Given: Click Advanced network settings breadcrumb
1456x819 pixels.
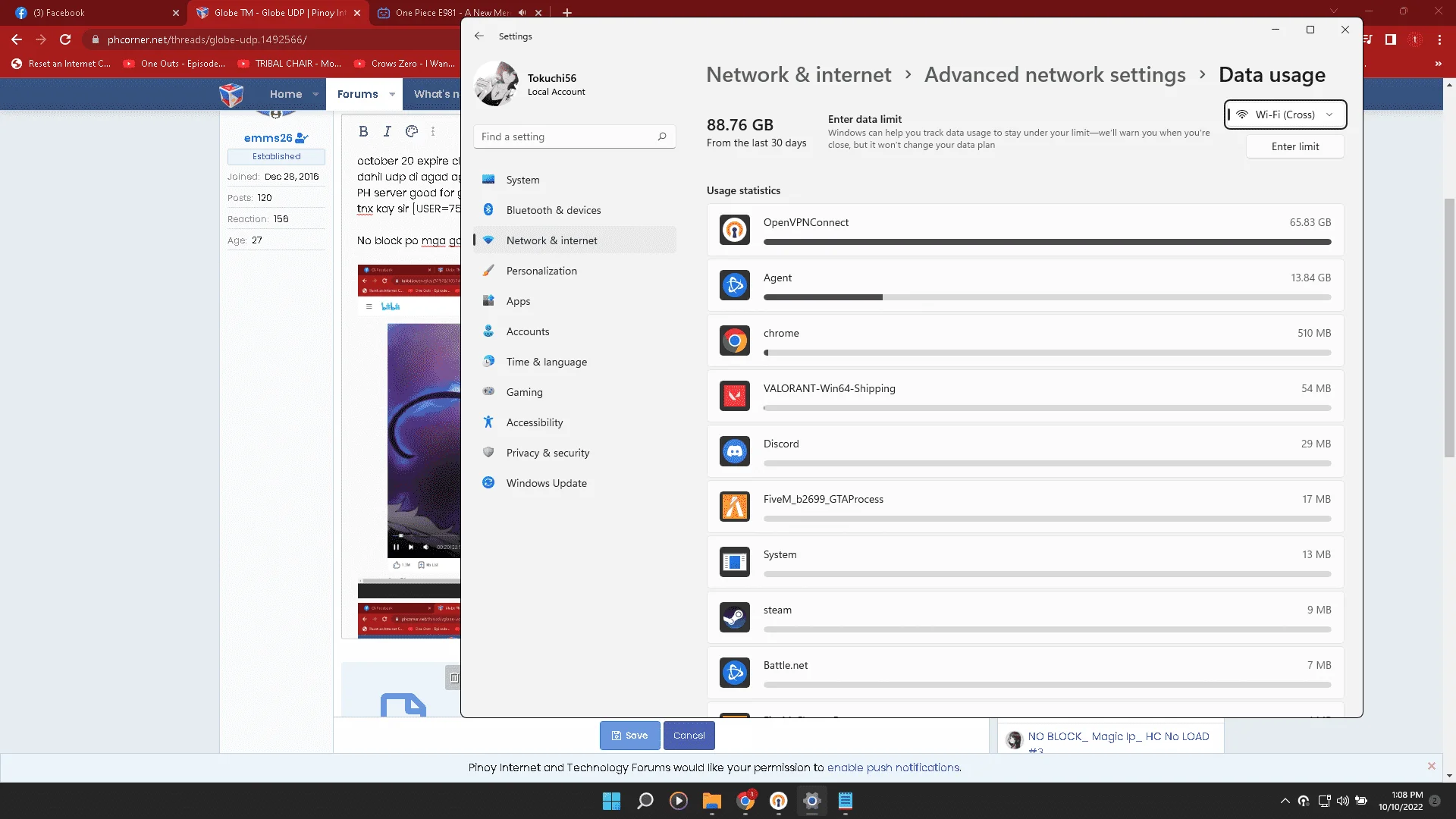Looking at the screenshot, I should coord(1055,74).
